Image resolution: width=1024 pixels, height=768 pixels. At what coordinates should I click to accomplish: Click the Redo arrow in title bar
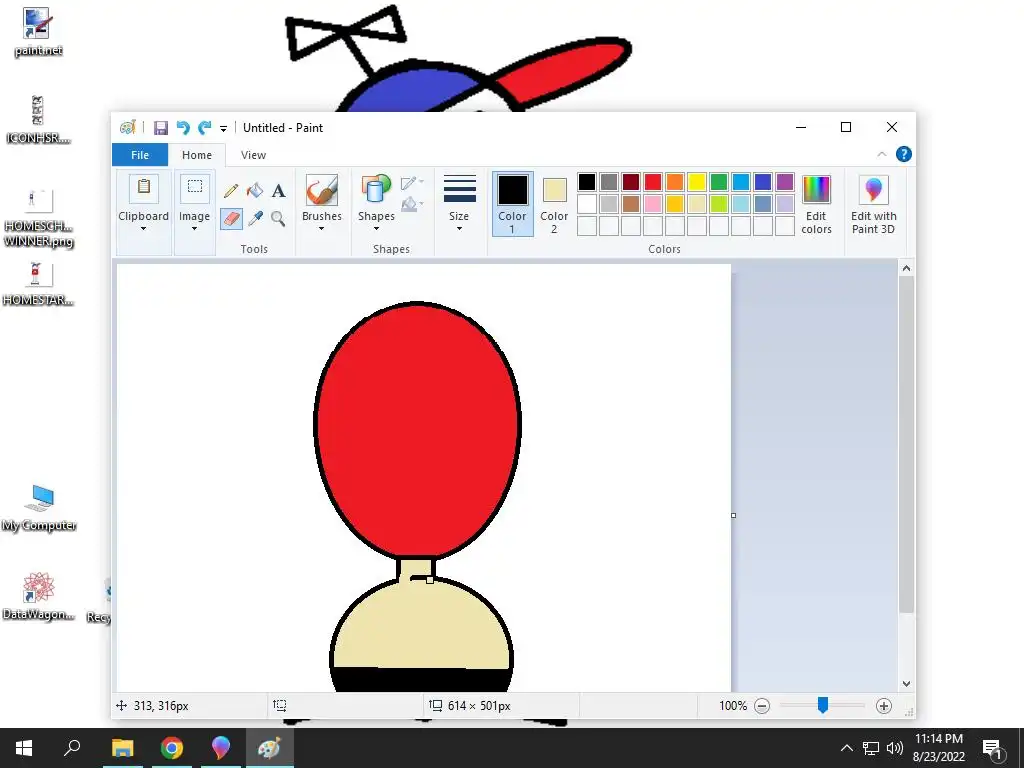point(205,128)
